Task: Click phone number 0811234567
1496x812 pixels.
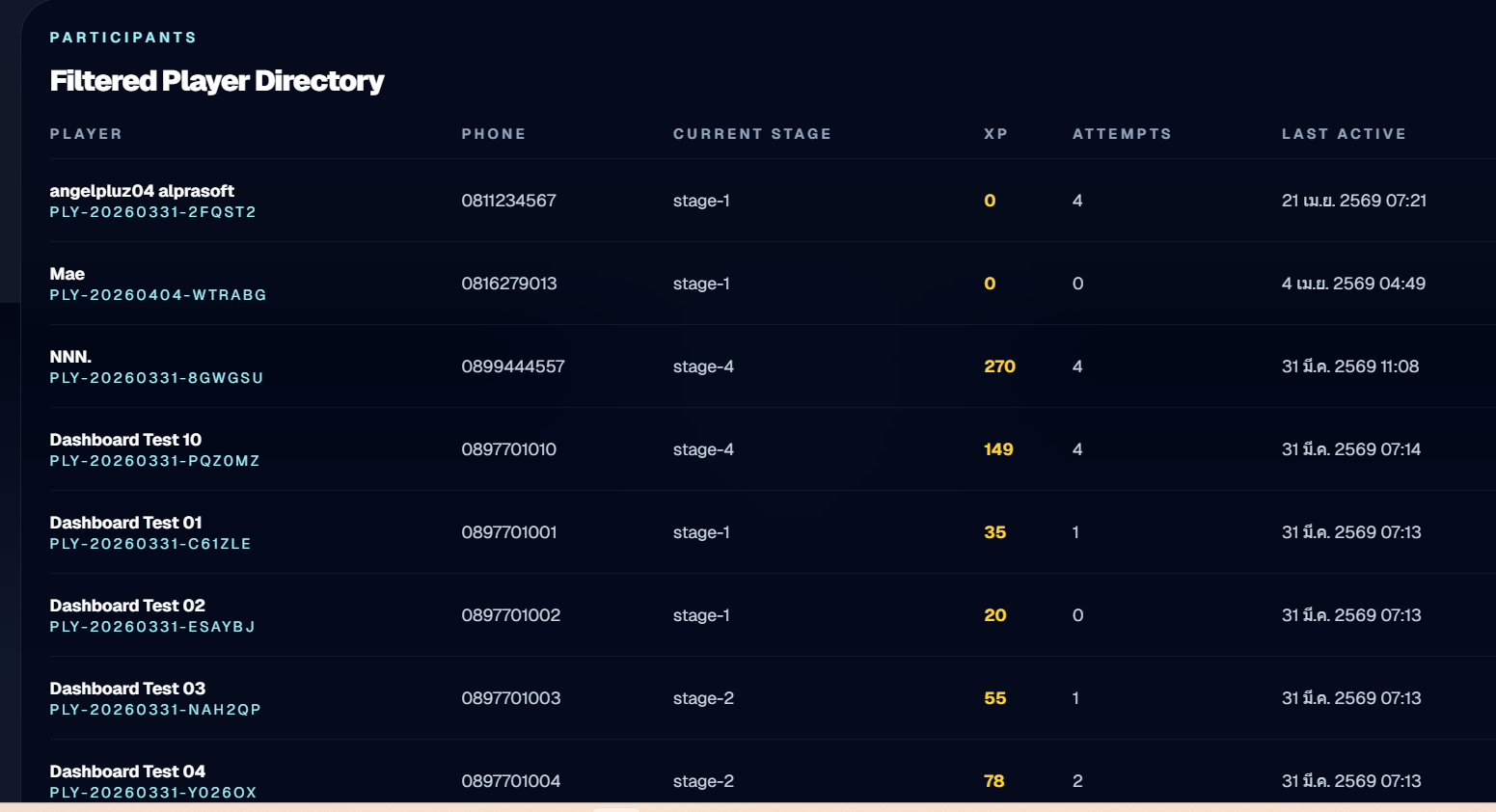Action: click(x=508, y=201)
